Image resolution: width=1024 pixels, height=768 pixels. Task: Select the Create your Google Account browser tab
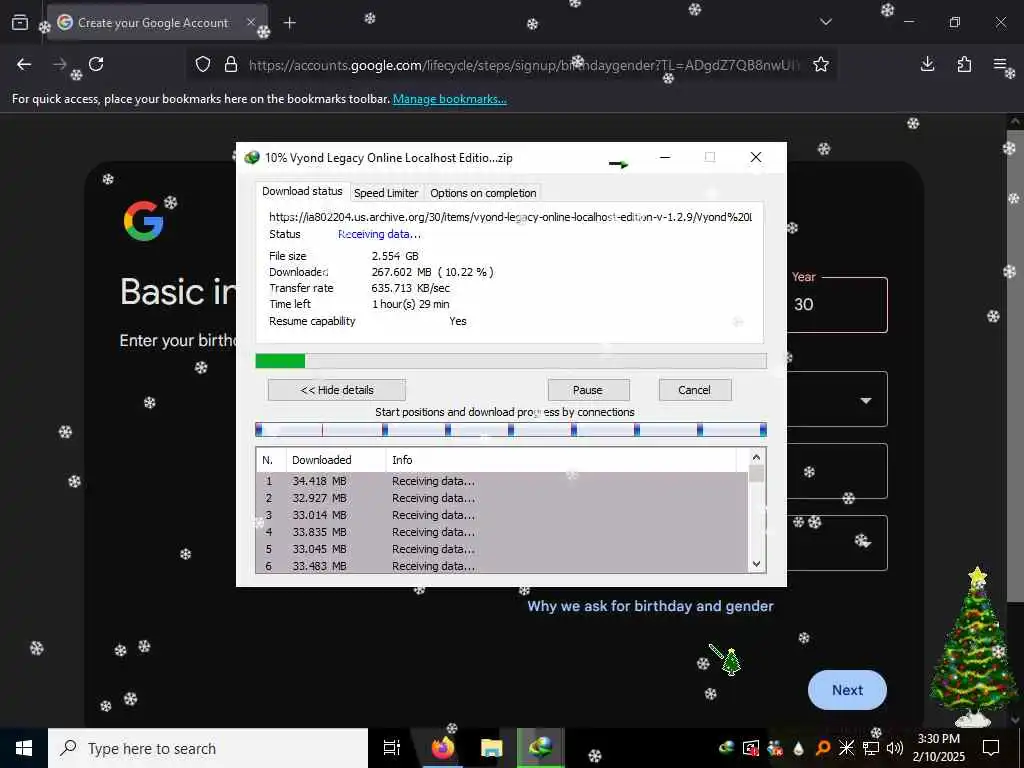pyautogui.click(x=156, y=23)
